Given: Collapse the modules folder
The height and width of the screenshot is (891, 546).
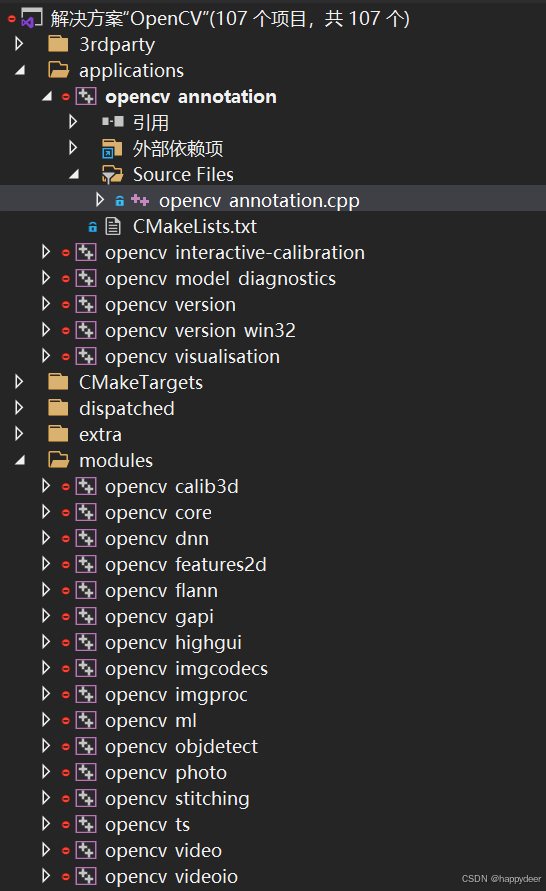Looking at the screenshot, I should point(20,460).
